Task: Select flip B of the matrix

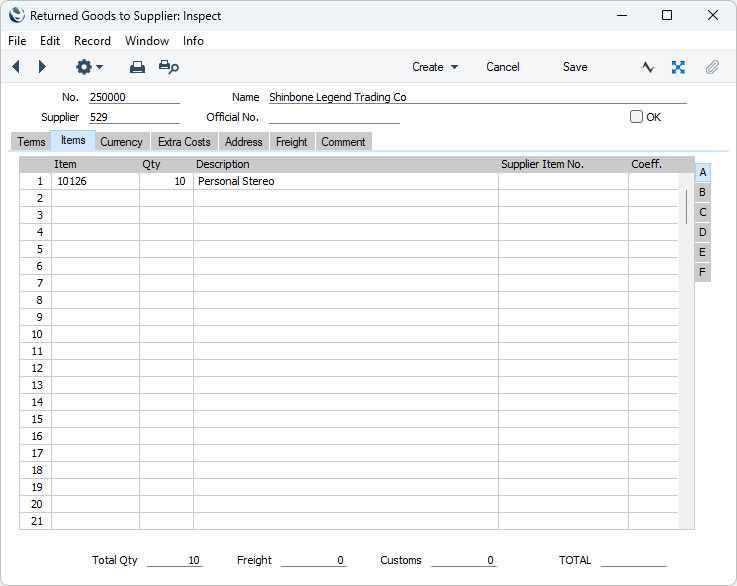Action: tap(702, 192)
